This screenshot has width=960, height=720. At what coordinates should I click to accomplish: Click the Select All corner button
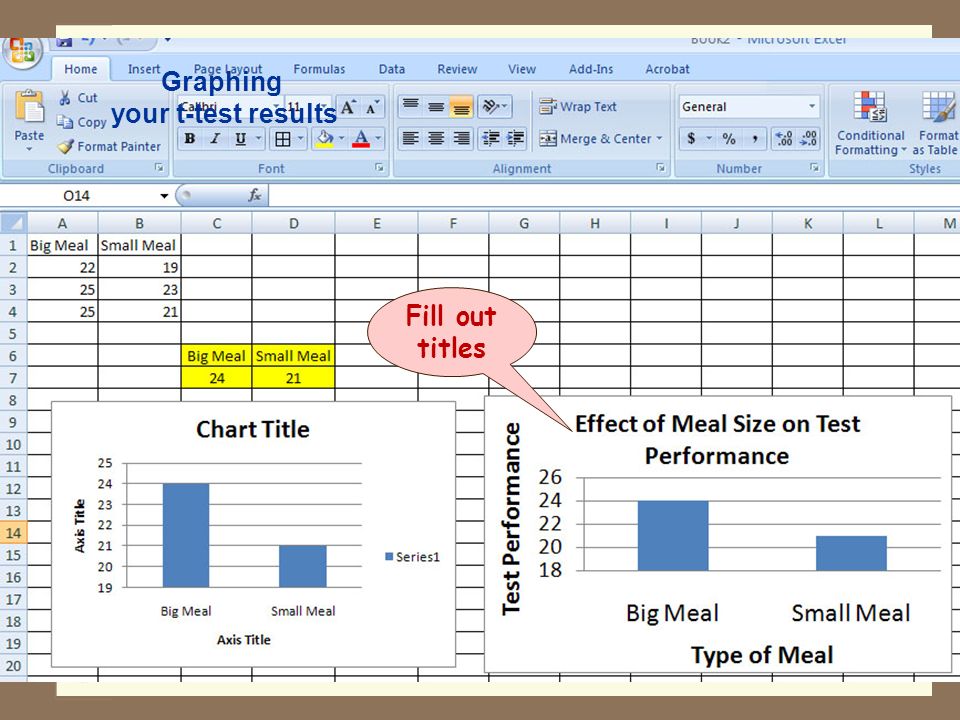[x=13, y=223]
